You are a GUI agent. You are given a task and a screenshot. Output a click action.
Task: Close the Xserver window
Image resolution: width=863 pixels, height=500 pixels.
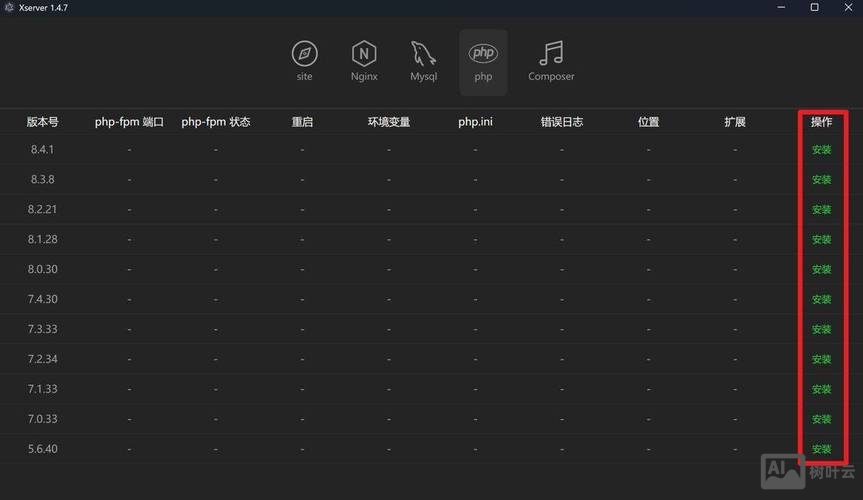[848, 7]
